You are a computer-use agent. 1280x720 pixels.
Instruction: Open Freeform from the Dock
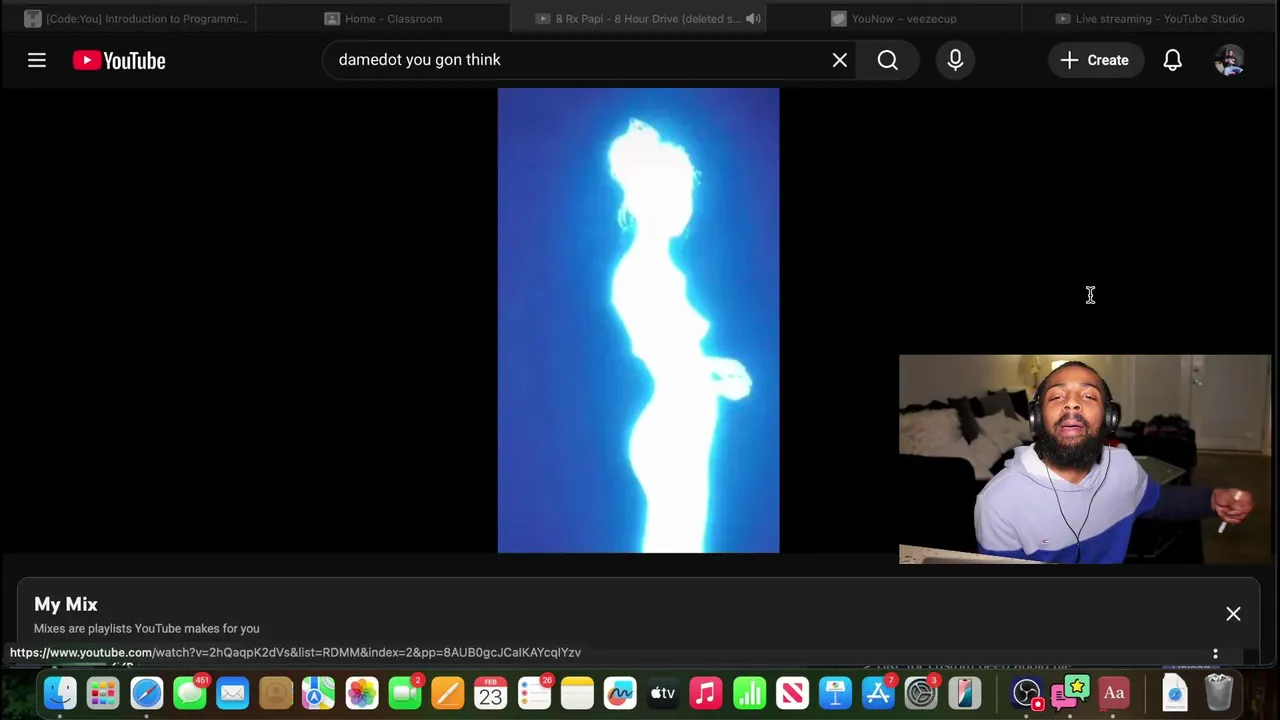[x=620, y=693]
